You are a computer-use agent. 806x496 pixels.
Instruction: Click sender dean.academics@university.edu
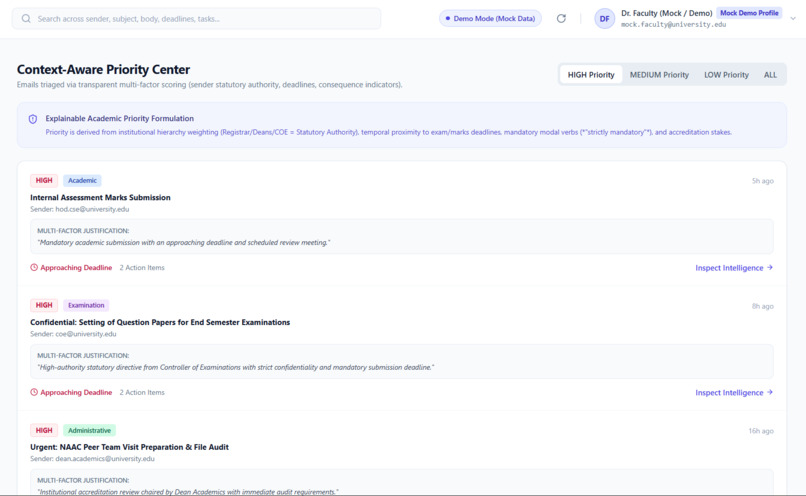coord(105,459)
